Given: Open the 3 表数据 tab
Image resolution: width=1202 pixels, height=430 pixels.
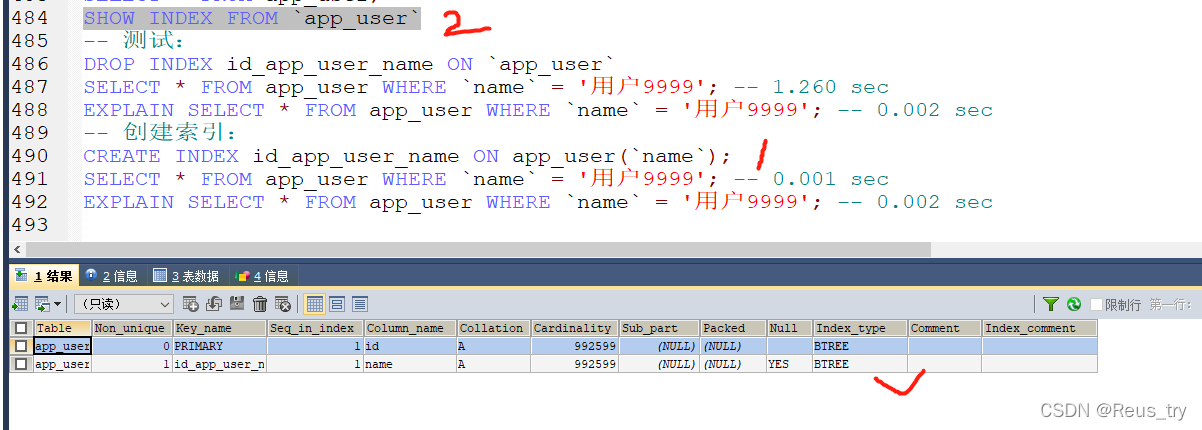Looking at the screenshot, I should 186,276.
